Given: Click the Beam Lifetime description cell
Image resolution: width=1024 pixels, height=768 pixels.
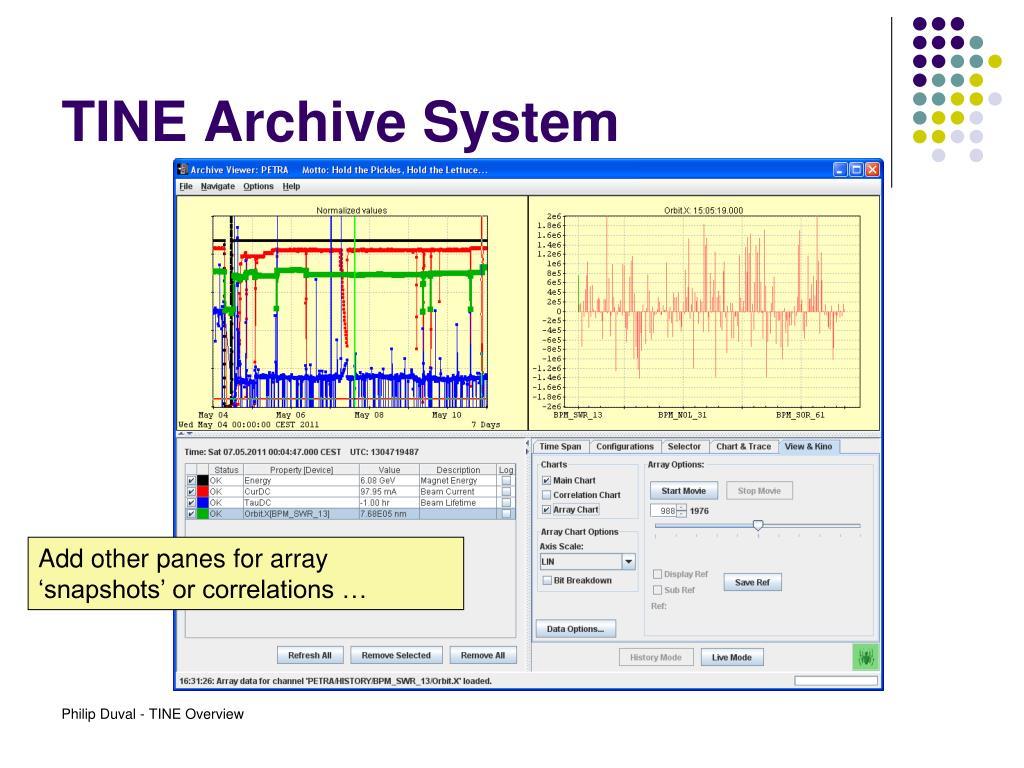Looking at the screenshot, I should pyautogui.click(x=458, y=503).
